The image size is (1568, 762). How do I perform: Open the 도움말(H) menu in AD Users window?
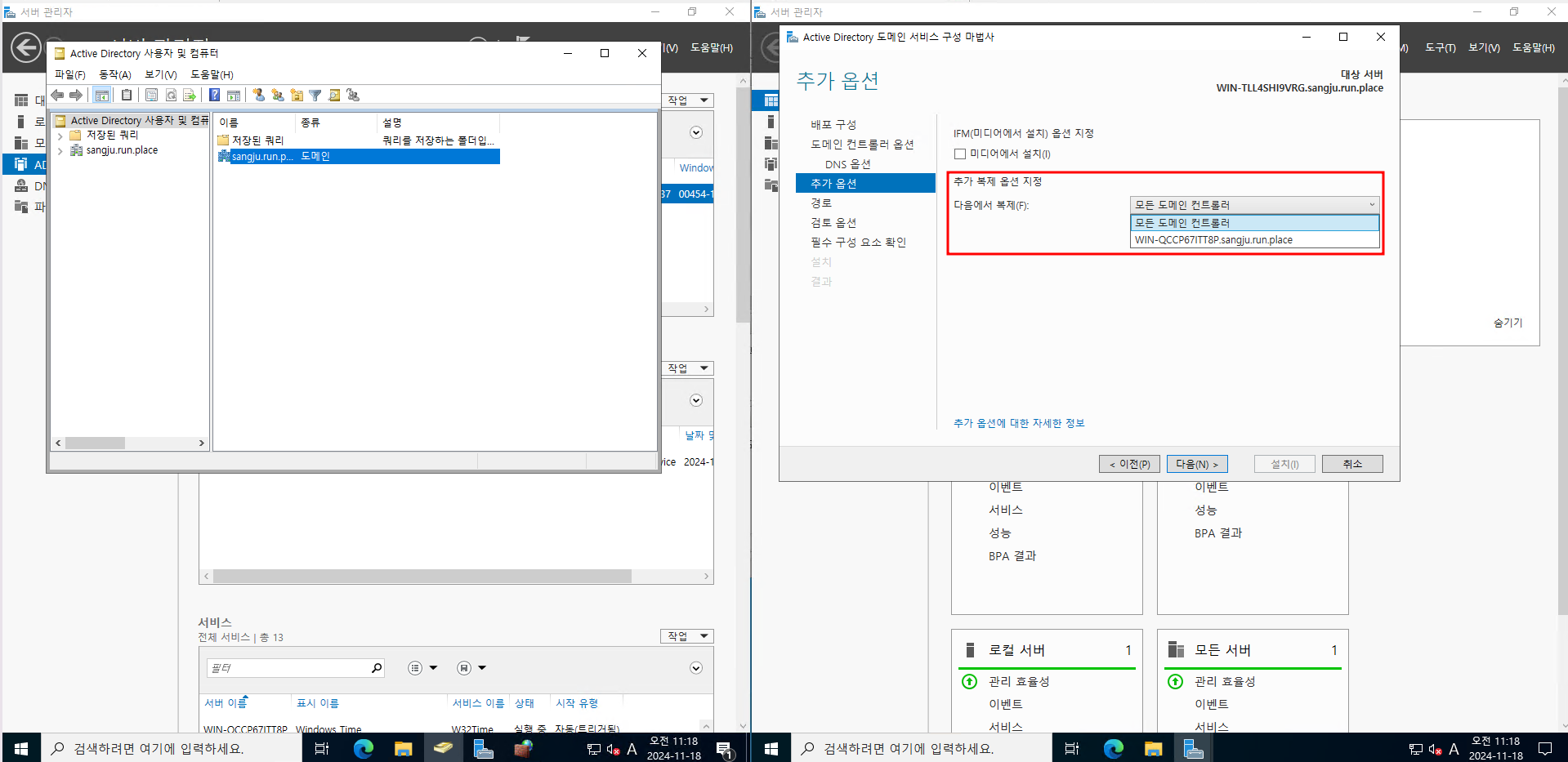coord(212,74)
